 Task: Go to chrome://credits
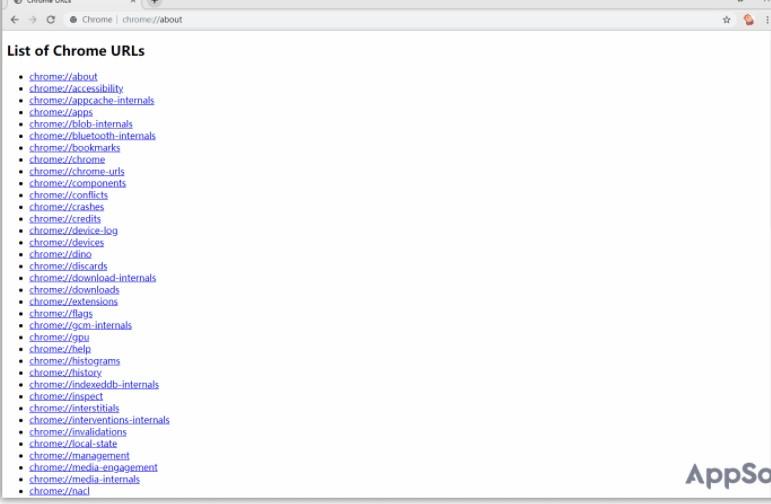point(65,219)
